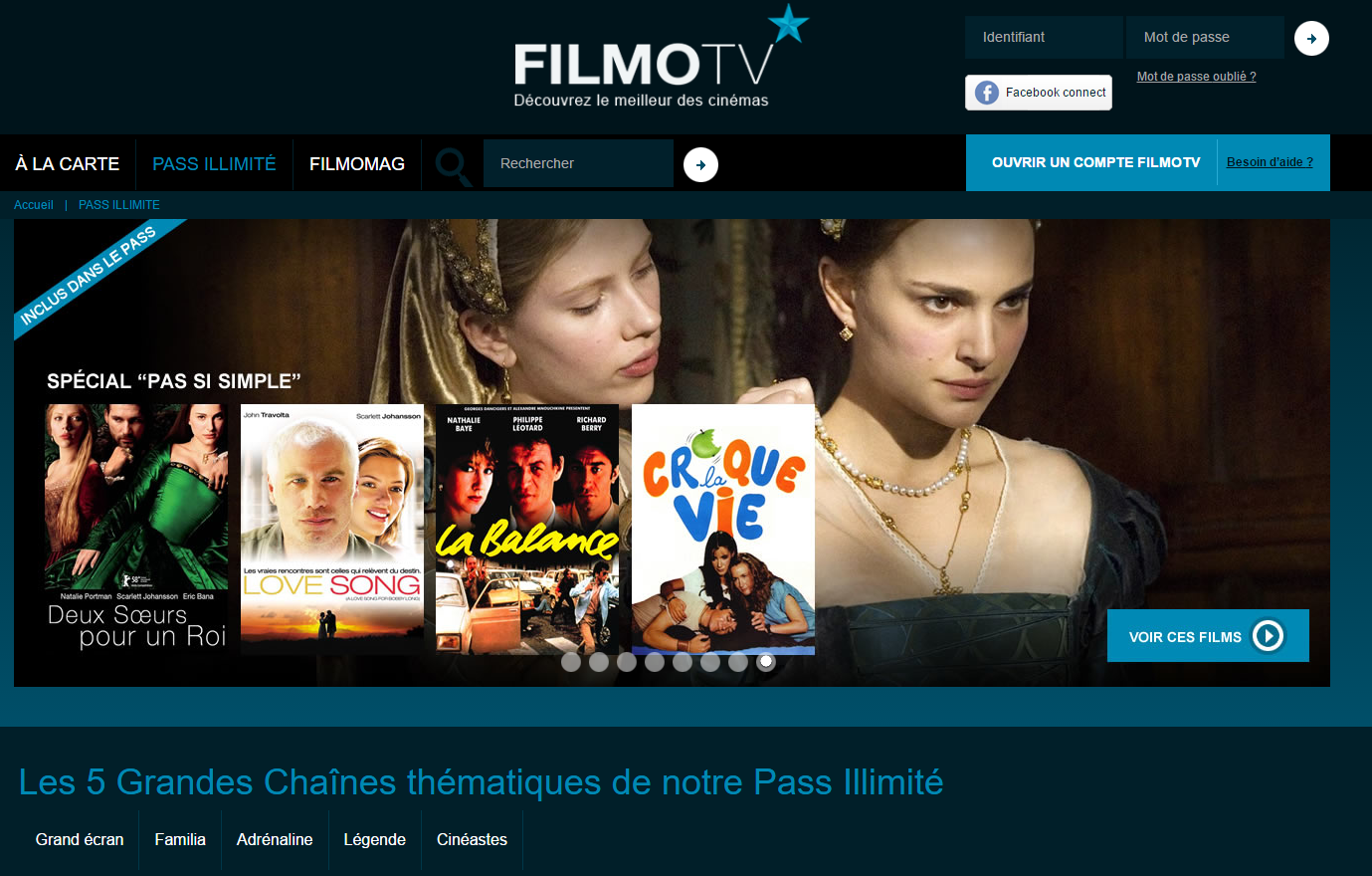Click the Accueil breadcrumb link
Screen dimensions: 1372x876
click(34, 205)
